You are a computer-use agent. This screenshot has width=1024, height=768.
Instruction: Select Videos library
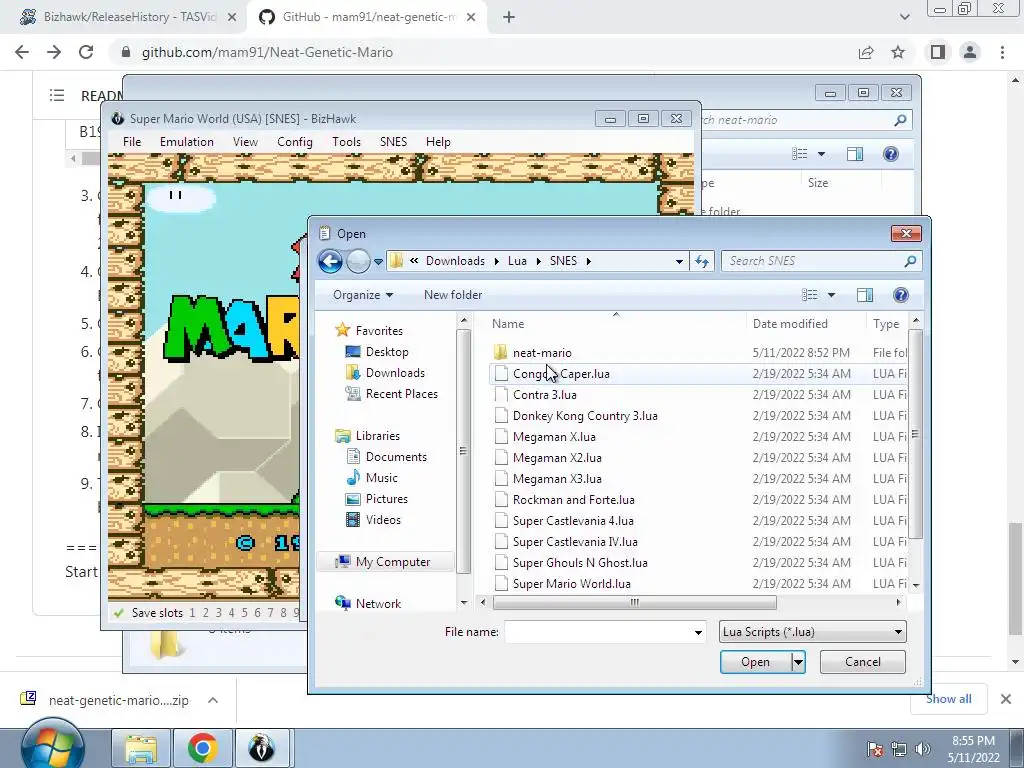point(383,520)
